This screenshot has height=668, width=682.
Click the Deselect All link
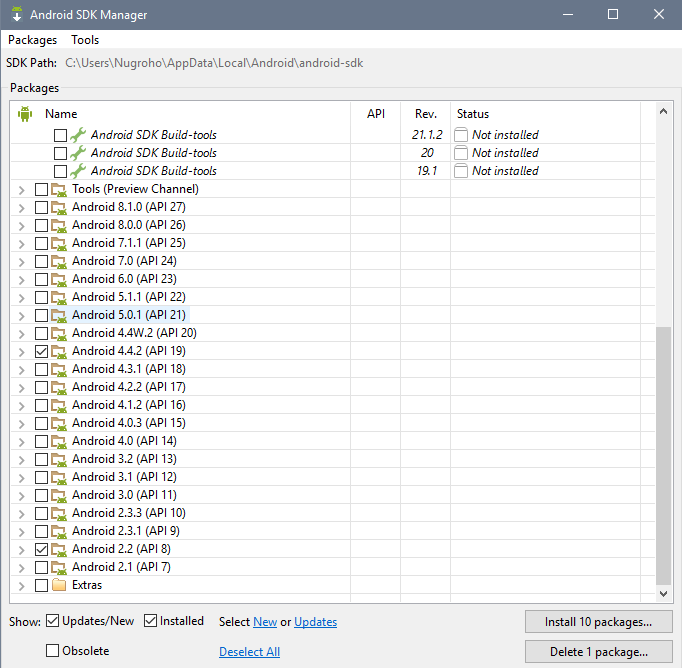coord(249,651)
